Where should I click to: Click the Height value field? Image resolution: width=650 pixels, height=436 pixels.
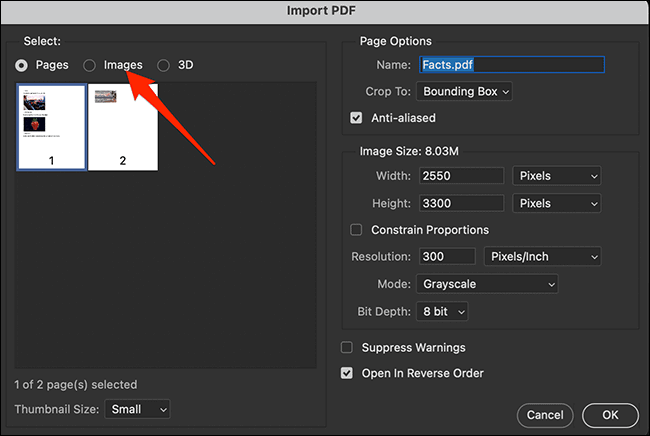(461, 203)
